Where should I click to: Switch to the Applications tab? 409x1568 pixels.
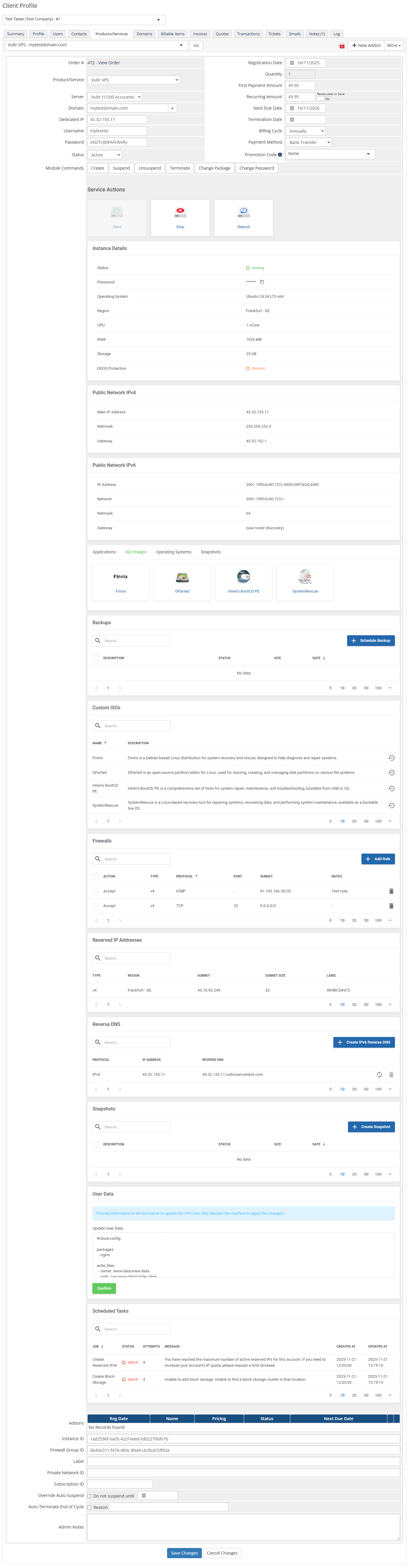(104, 552)
